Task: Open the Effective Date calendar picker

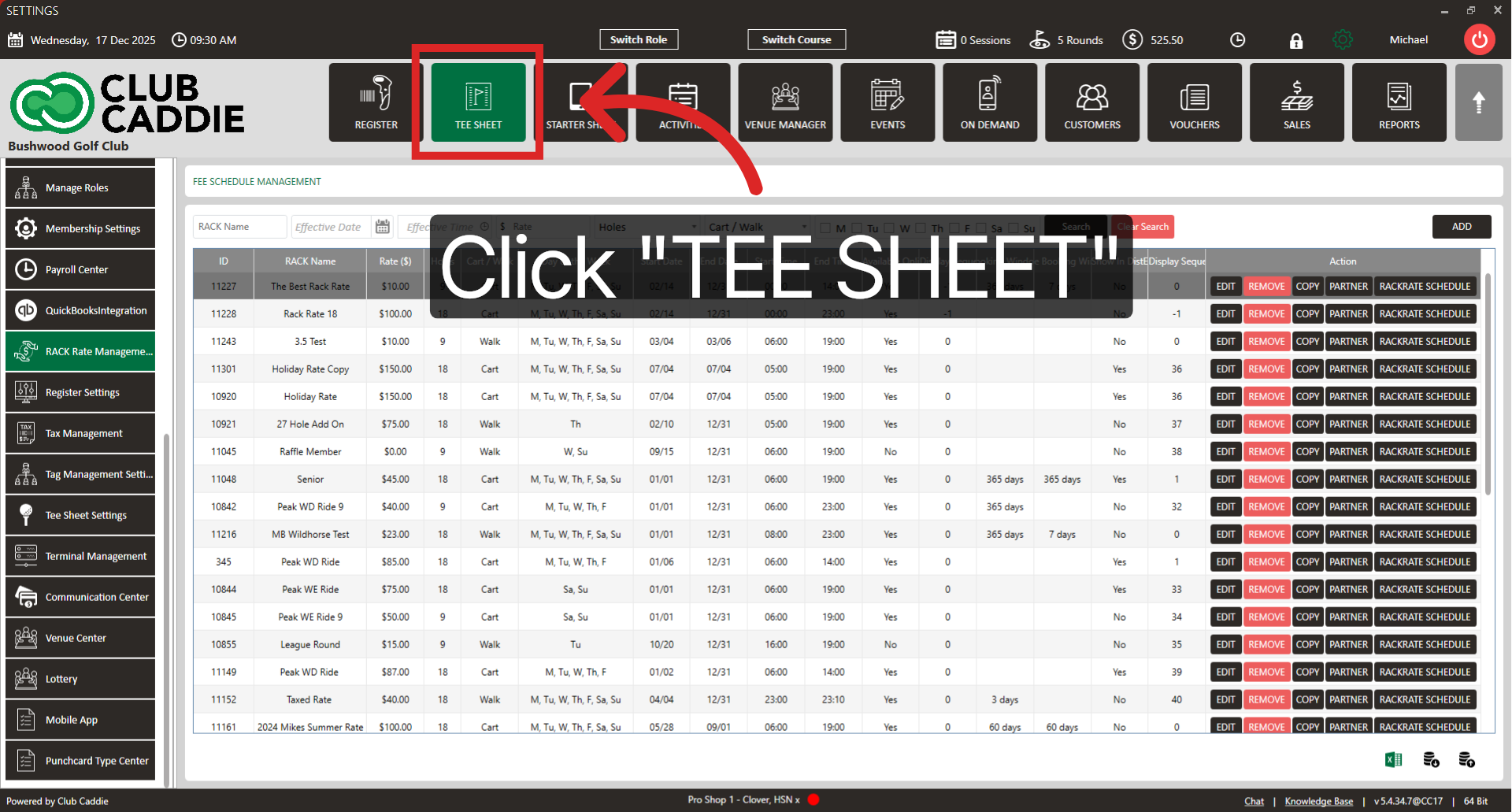Action: 383,226
